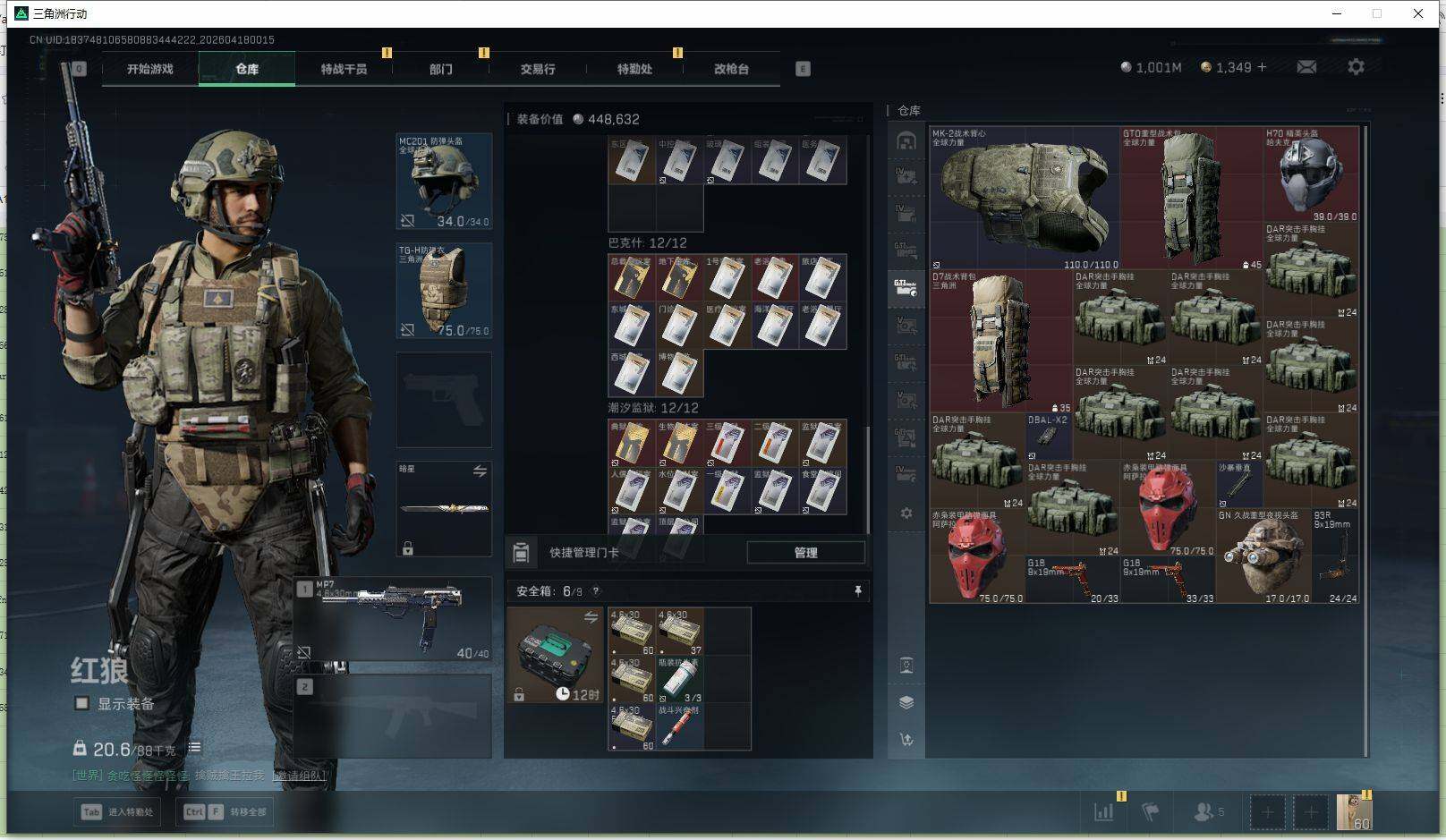Select the highlighted GTI warehouse preset icon

(x=906, y=288)
